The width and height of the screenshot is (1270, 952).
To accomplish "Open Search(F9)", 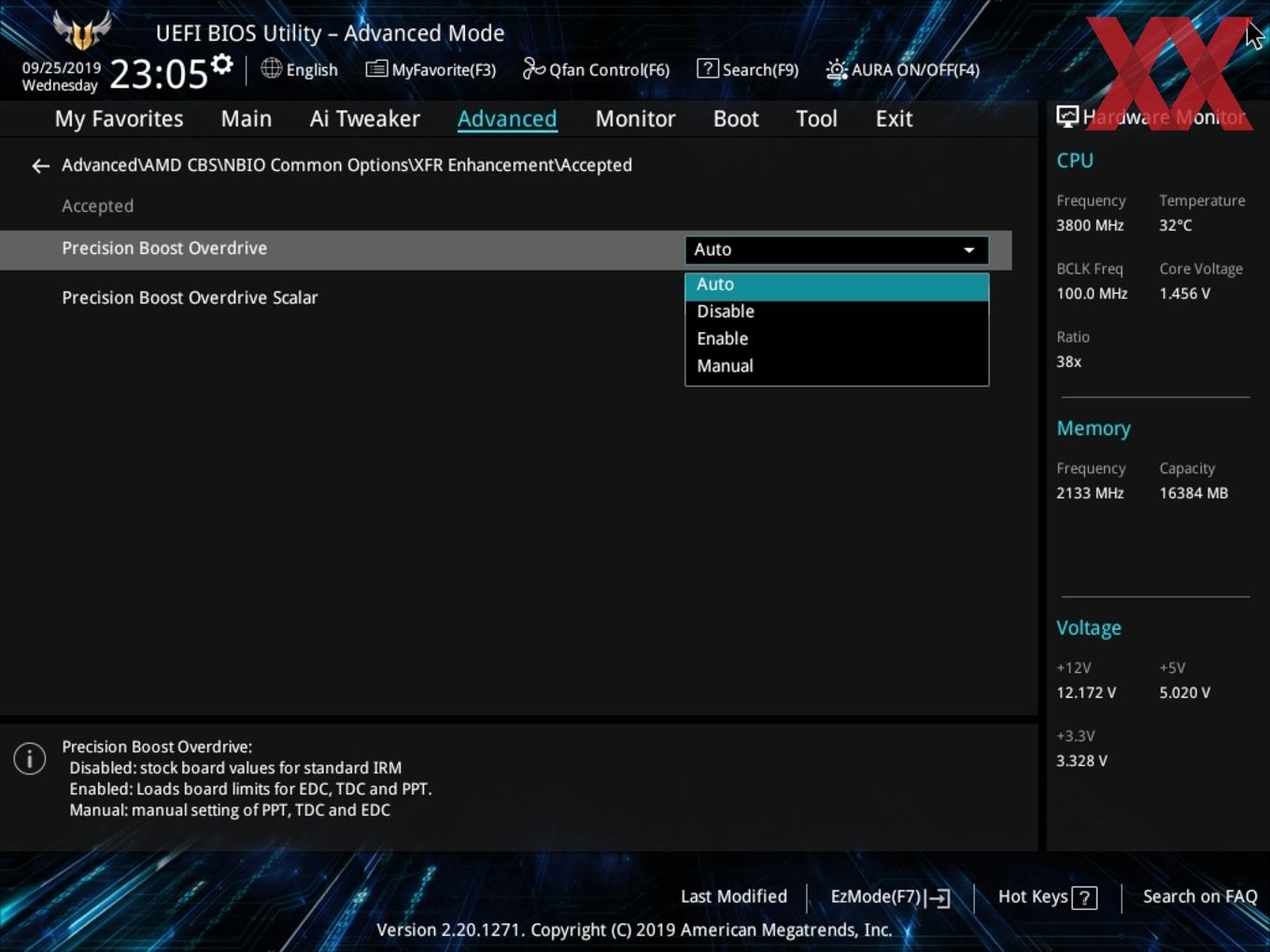I will click(x=748, y=69).
